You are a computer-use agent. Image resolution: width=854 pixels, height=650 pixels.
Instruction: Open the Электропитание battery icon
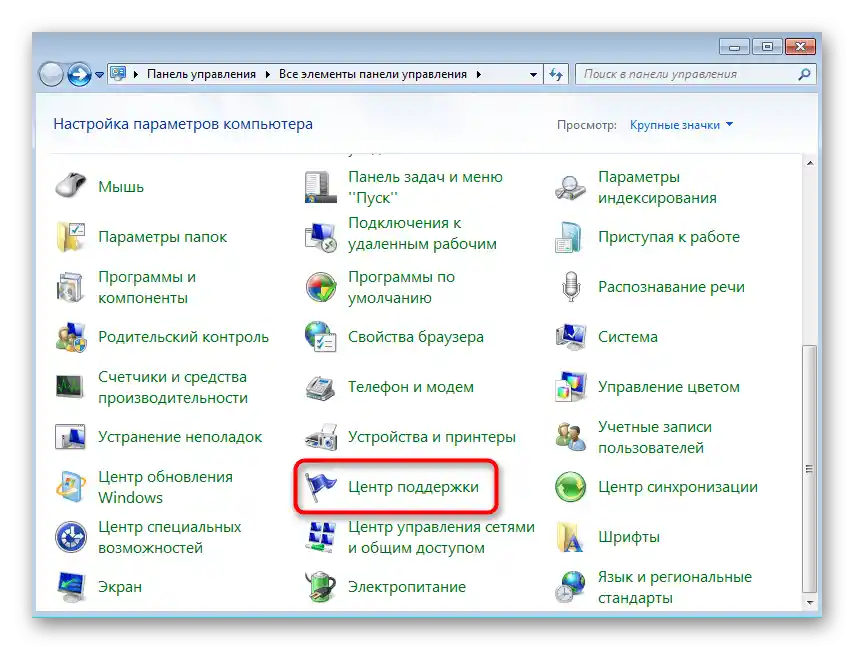tap(320, 587)
